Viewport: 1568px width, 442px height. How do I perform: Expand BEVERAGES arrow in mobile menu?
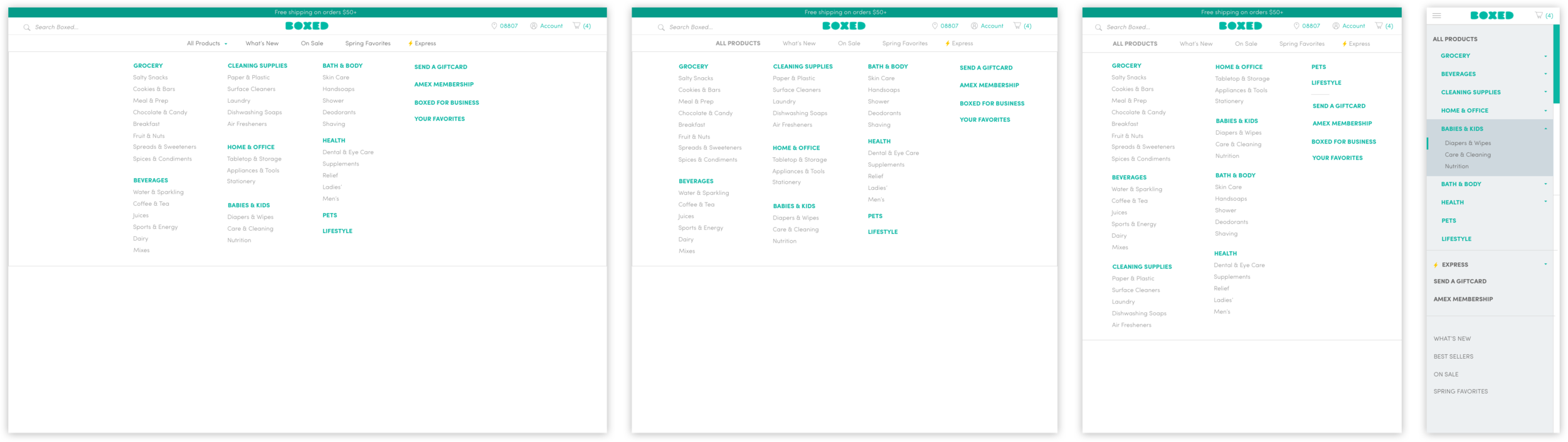click(x=1545, y=75)
